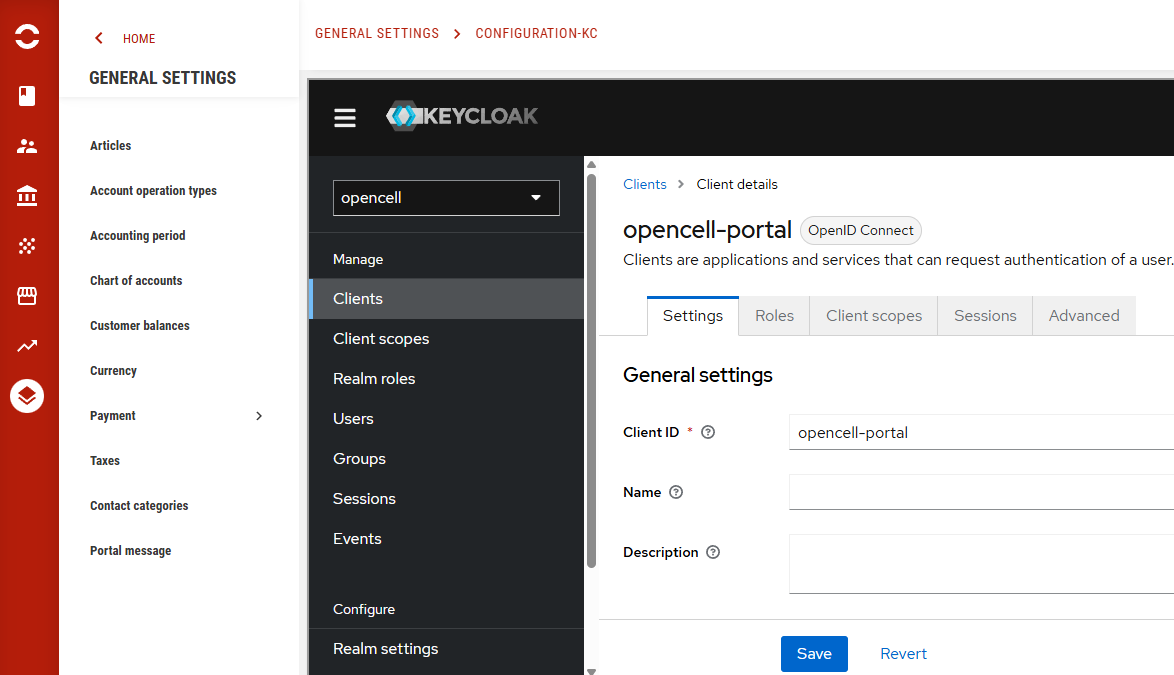
Task: Click the trending chart icon in sidebar
Action: [x=27, y=346]
